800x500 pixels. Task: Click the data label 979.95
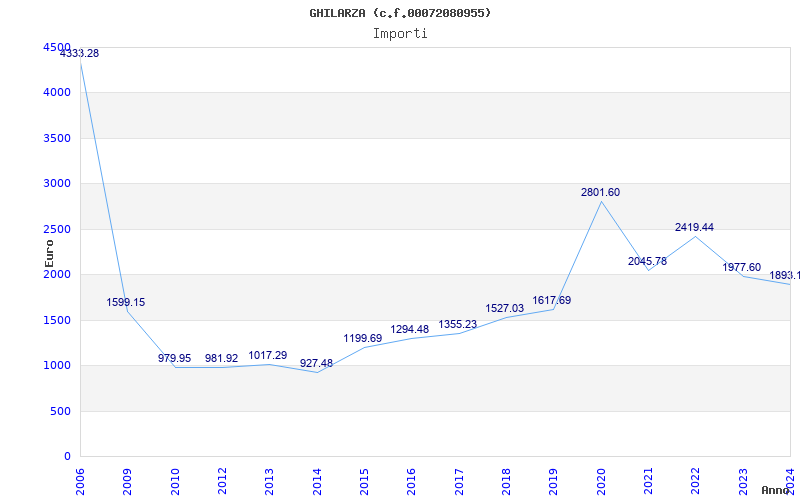click(174, 359)
